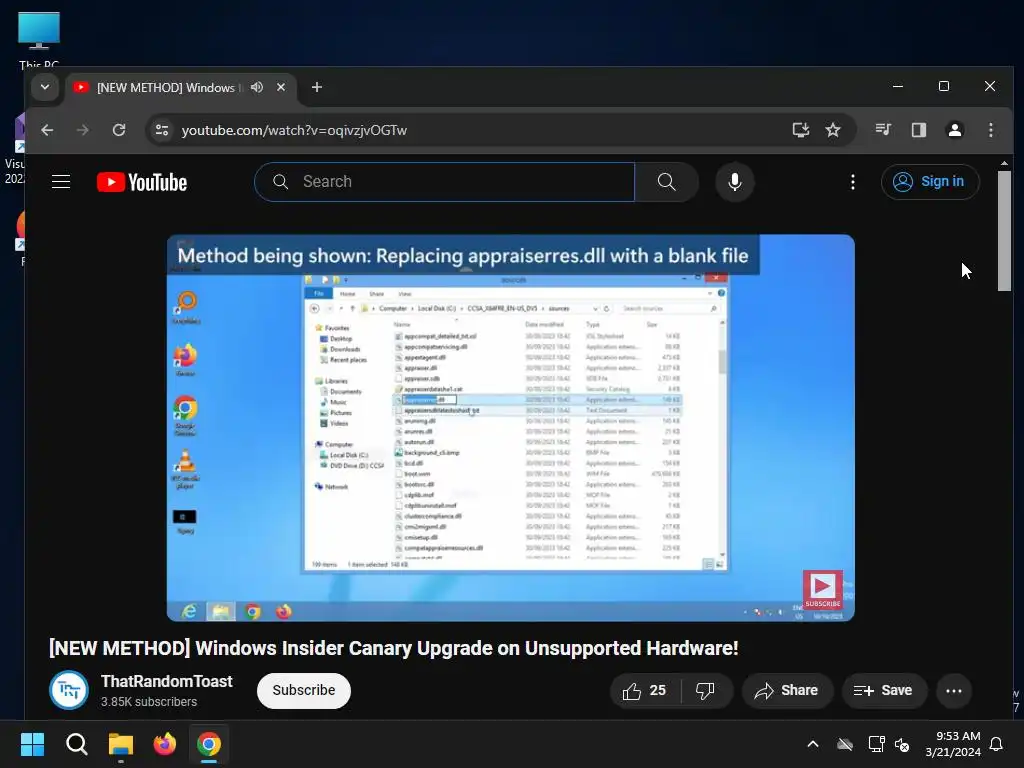This screenshot has width=1024, height=768.
Task: Reload the YouTube page
Action: click(119, 130)
